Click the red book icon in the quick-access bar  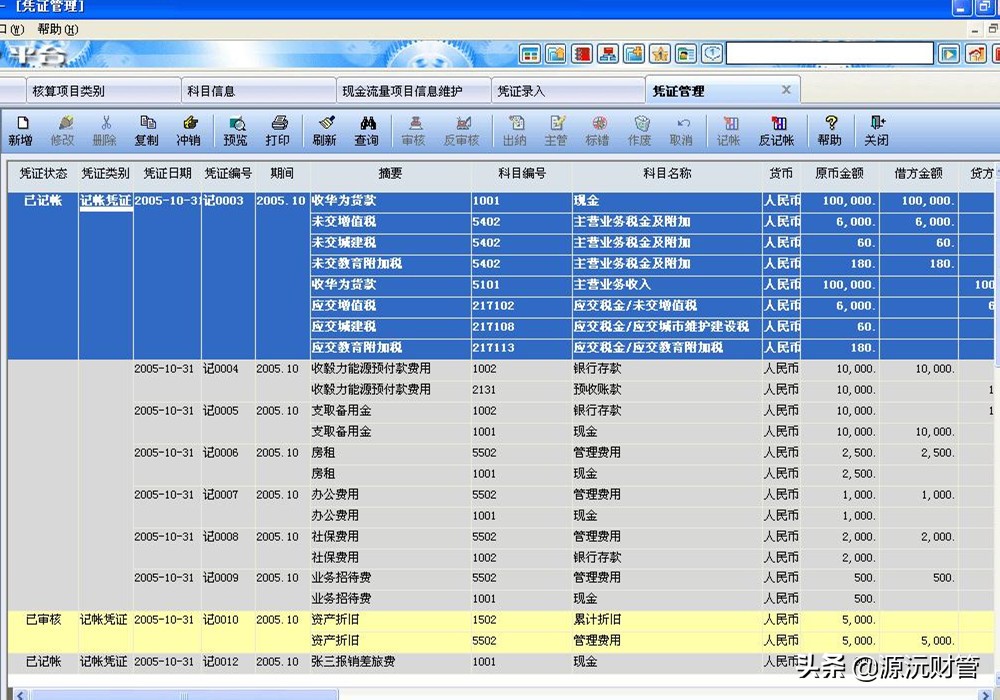point(582,54)
